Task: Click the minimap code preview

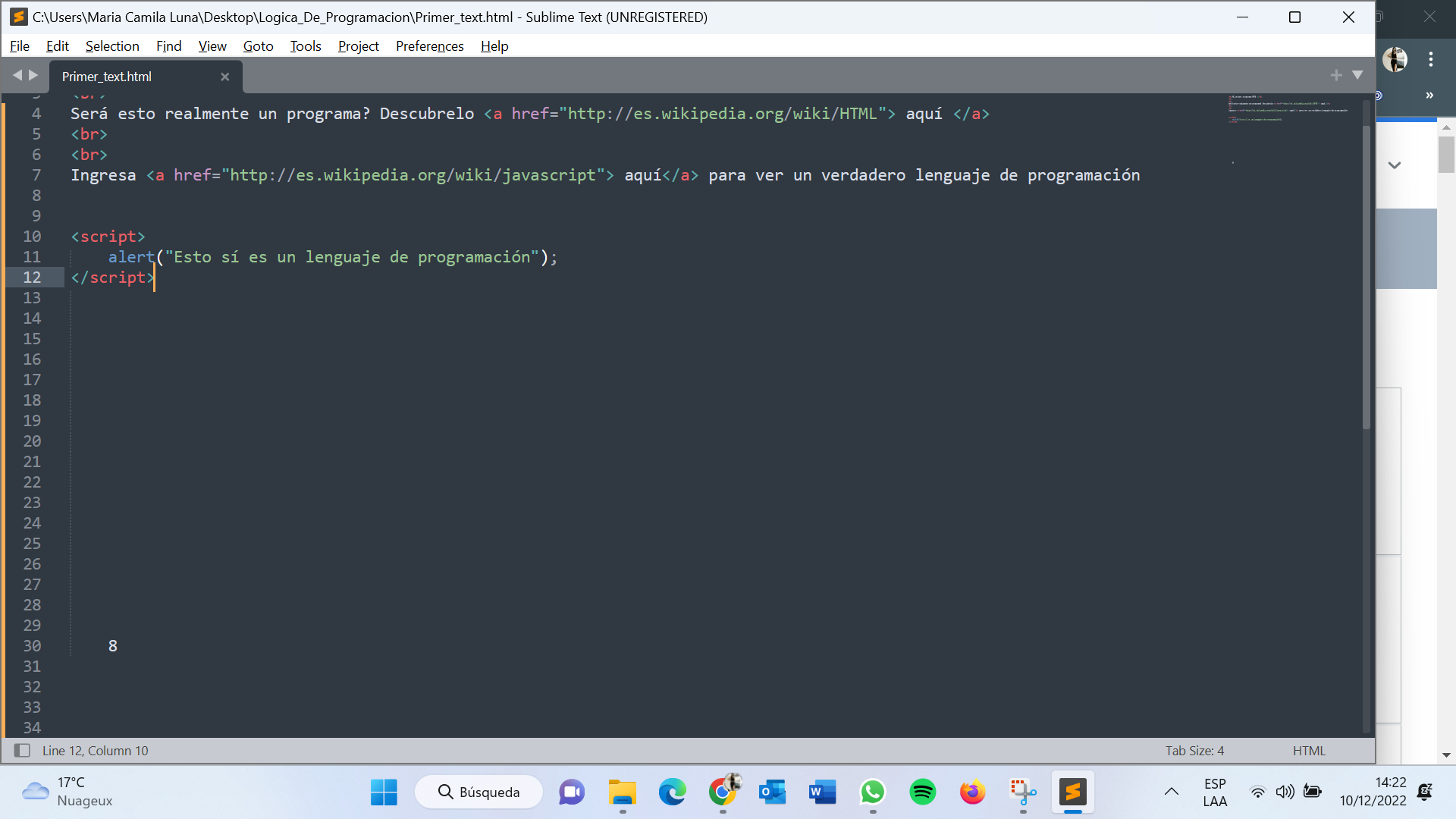Action: (x=1288, y=108)
